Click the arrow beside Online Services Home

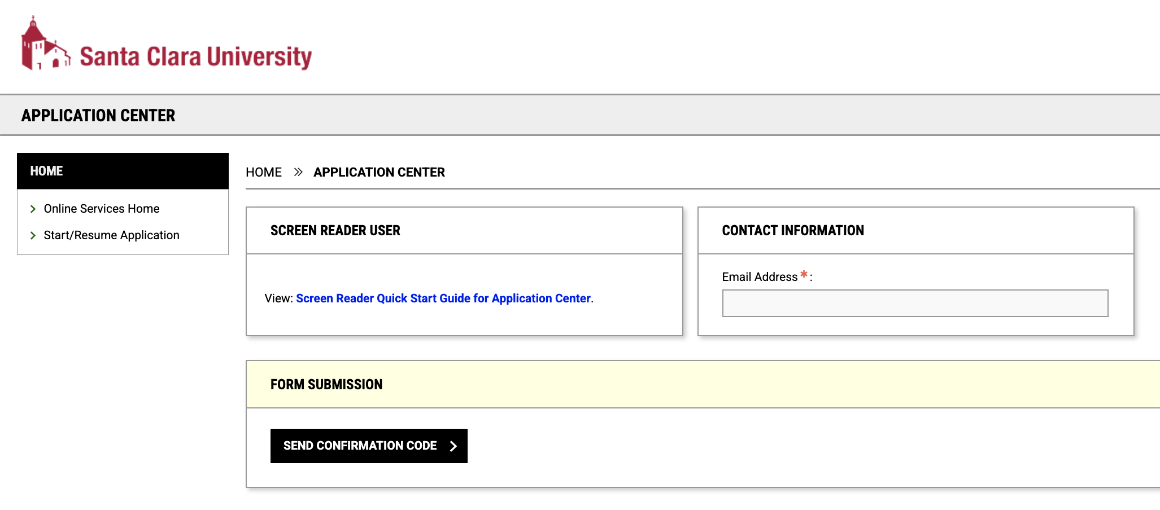tap(33, 209)
